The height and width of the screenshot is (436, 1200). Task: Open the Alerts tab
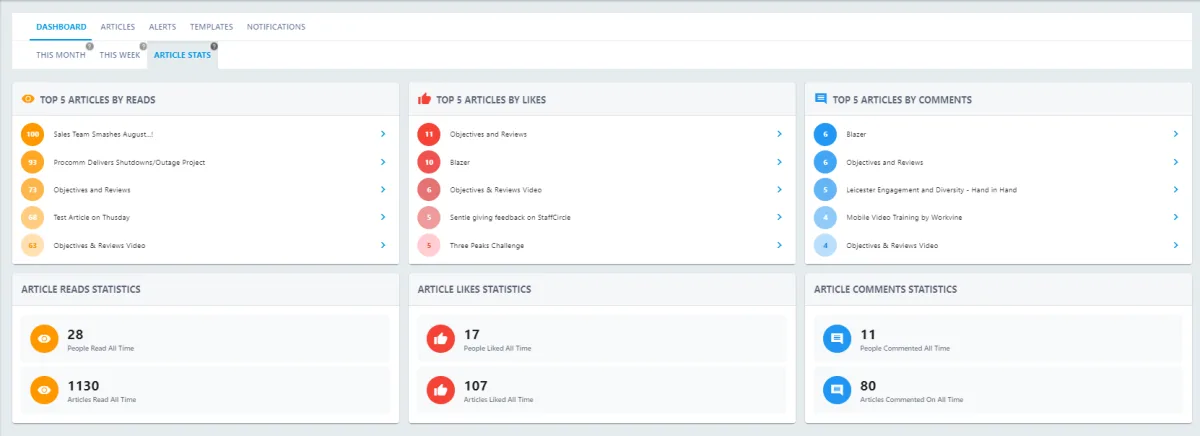pos(162,27)
